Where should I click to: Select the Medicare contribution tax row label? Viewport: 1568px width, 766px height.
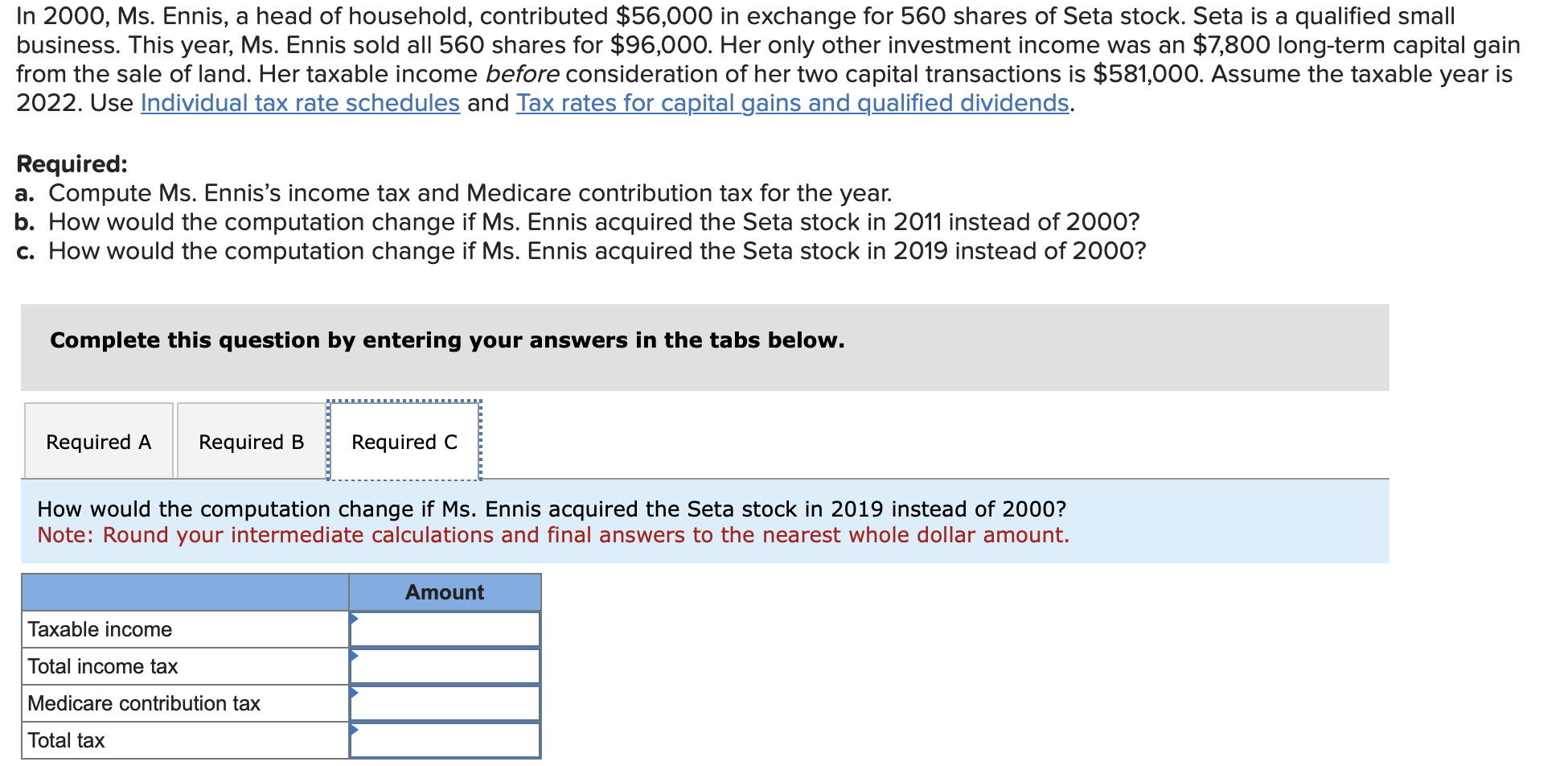144,703
